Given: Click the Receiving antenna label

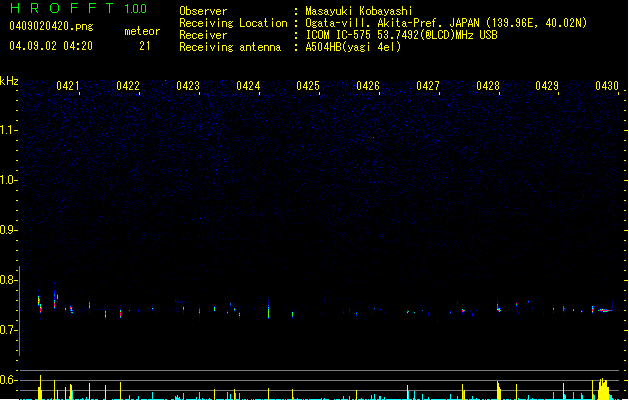Looking at the screenshot, I should 230,47.
